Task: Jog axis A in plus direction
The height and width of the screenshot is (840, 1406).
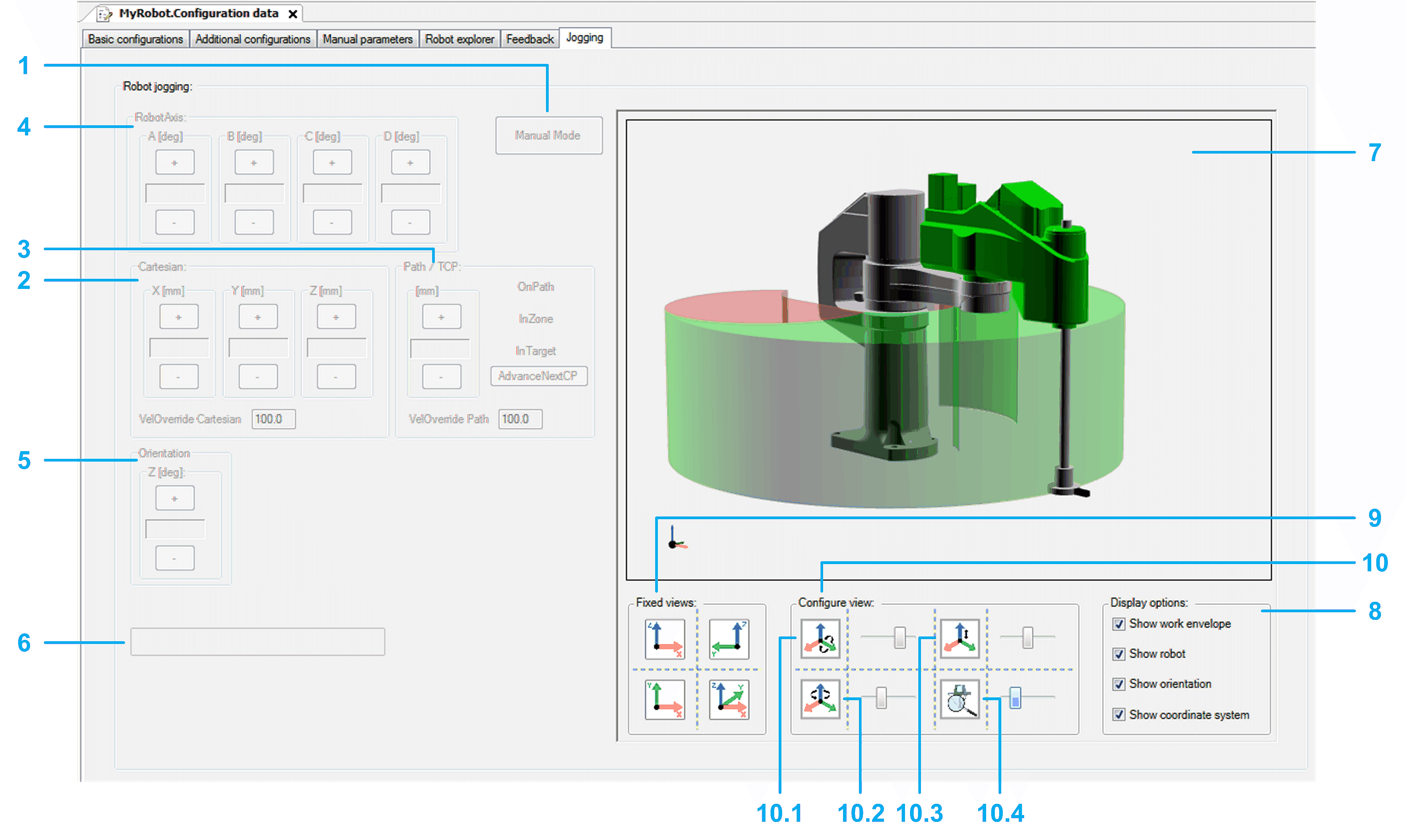Action: point(175,163)
